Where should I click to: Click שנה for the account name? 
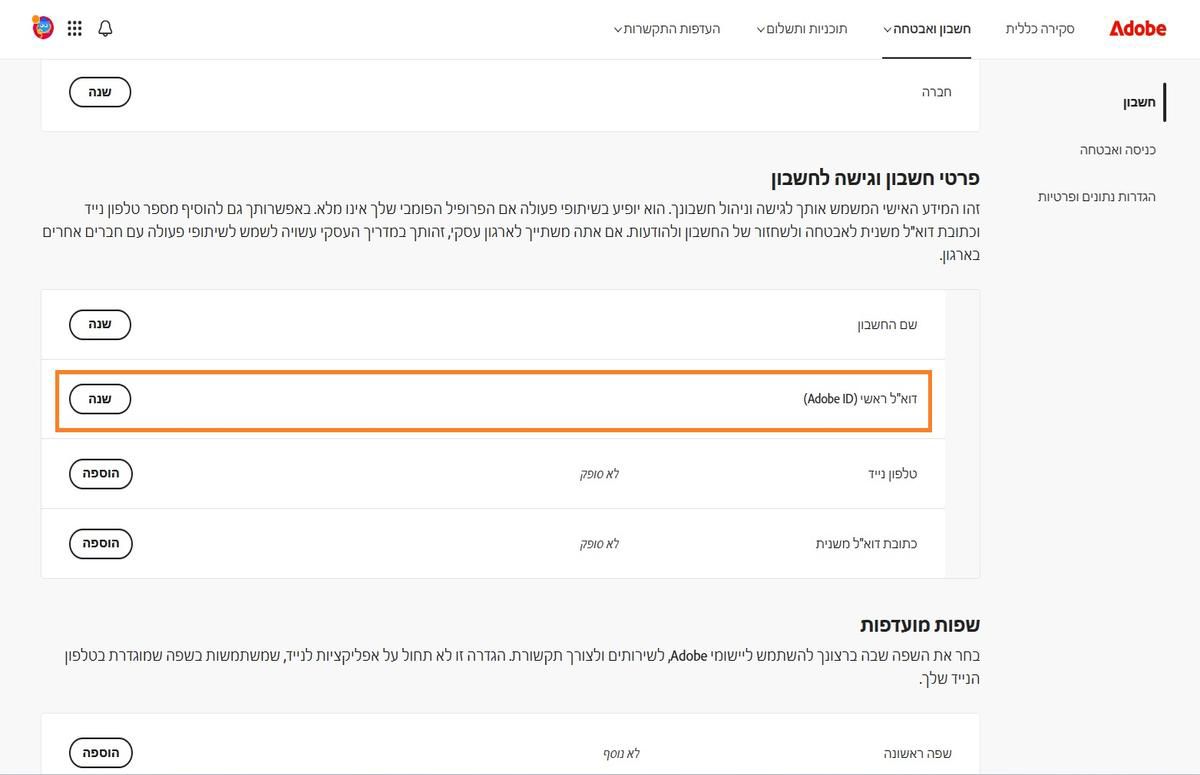coord(100,324)
